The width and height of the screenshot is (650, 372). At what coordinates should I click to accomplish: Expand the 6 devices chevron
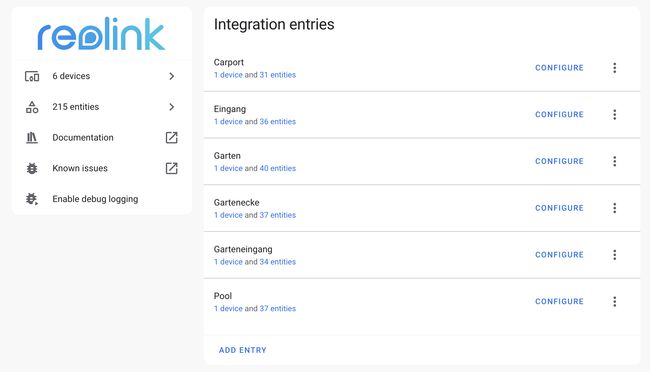click(172, 76)
